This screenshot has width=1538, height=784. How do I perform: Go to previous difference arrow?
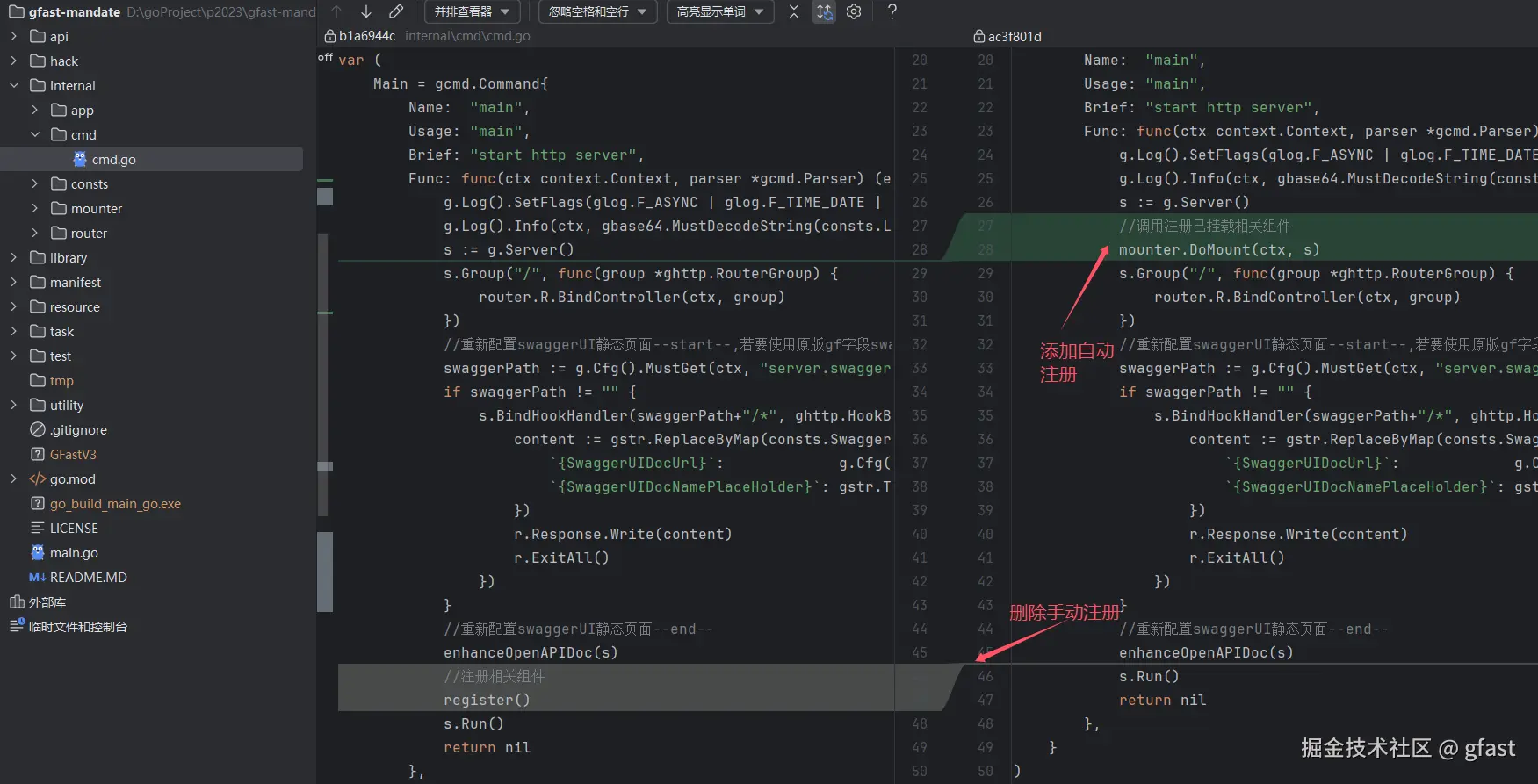(336, 11)
